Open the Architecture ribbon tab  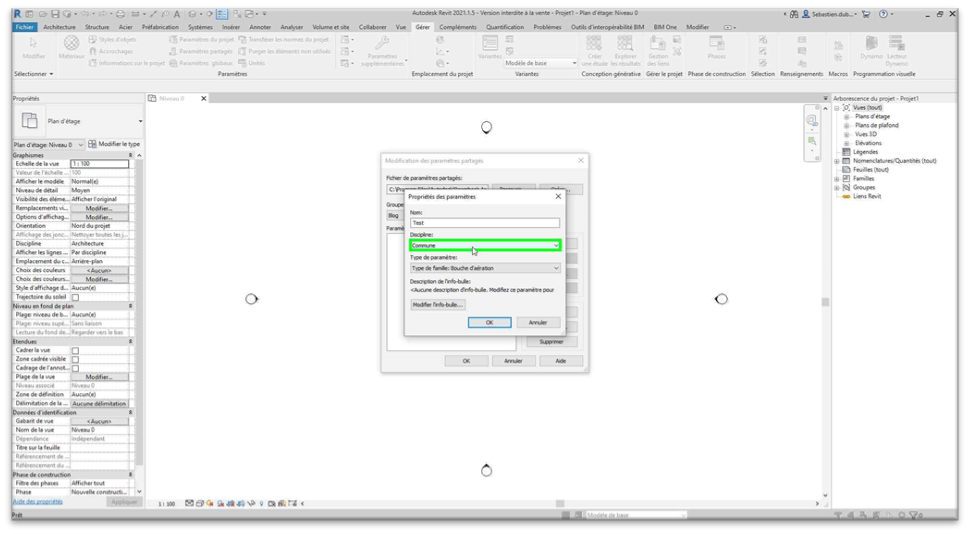click(58, 27)
